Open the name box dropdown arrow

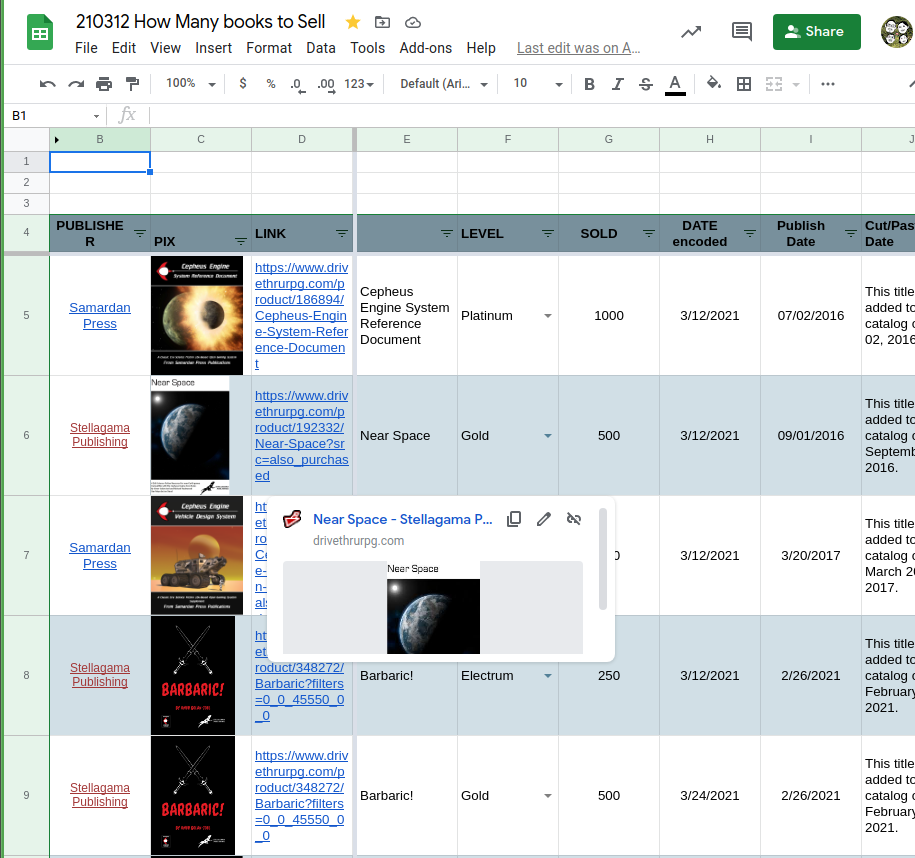[96, 116]
